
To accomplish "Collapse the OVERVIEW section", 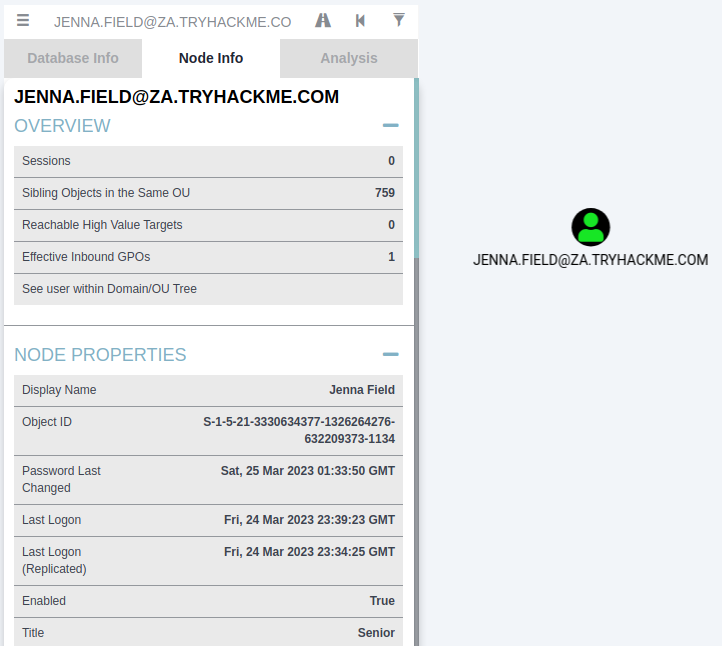I will (390, 125).
